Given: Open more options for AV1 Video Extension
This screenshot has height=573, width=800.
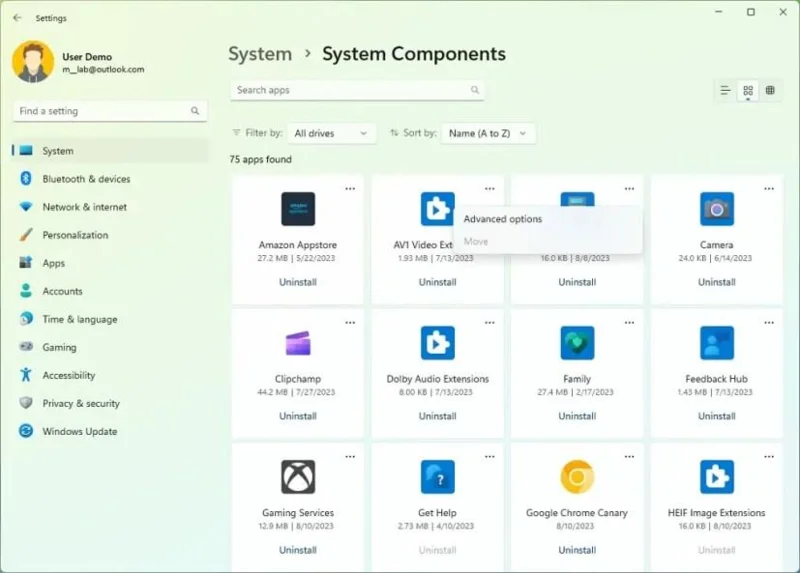Looking at the screenshot, I should click(490, 189).
